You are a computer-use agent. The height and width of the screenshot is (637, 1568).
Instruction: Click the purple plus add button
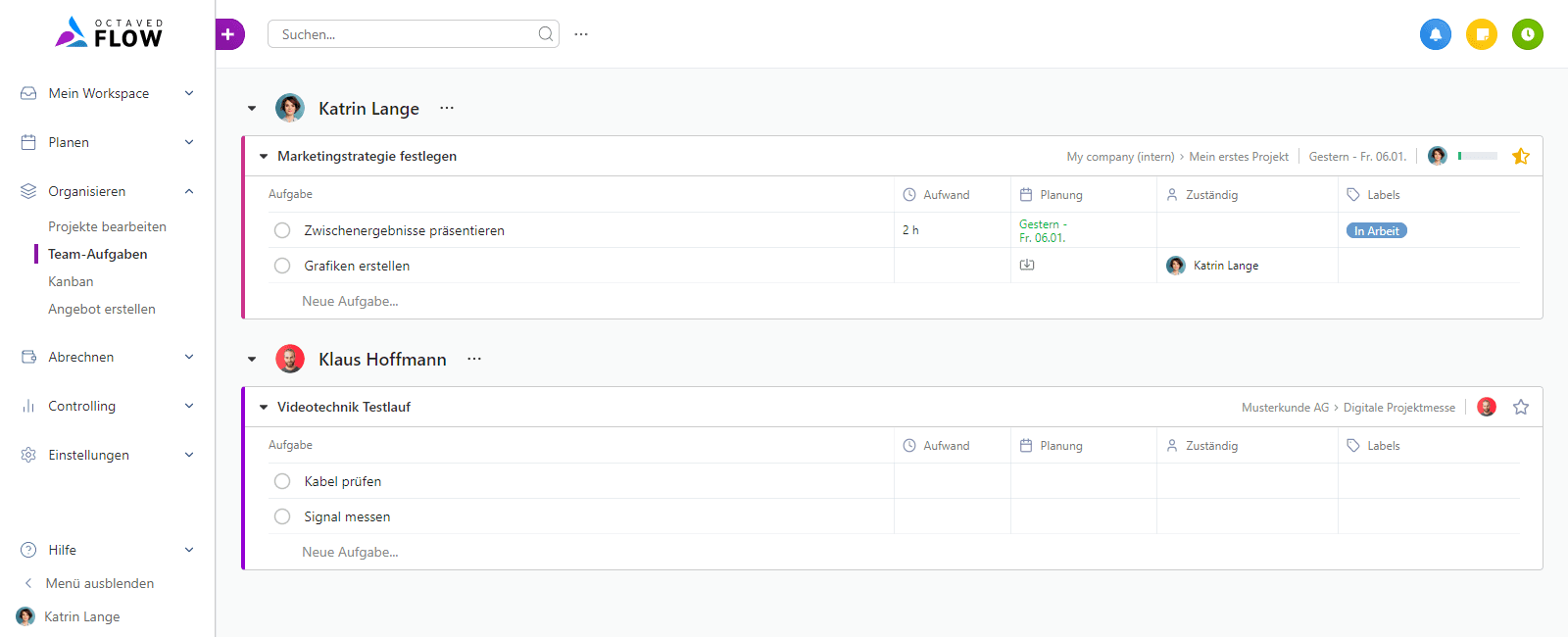pyautogui.click(x=228, y=34)
